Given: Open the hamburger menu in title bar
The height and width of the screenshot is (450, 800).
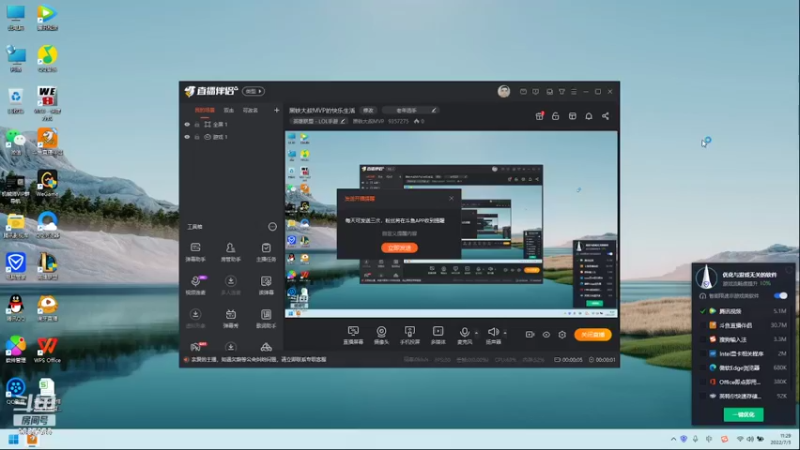Looking at the screenshot, I should point(573,92).
